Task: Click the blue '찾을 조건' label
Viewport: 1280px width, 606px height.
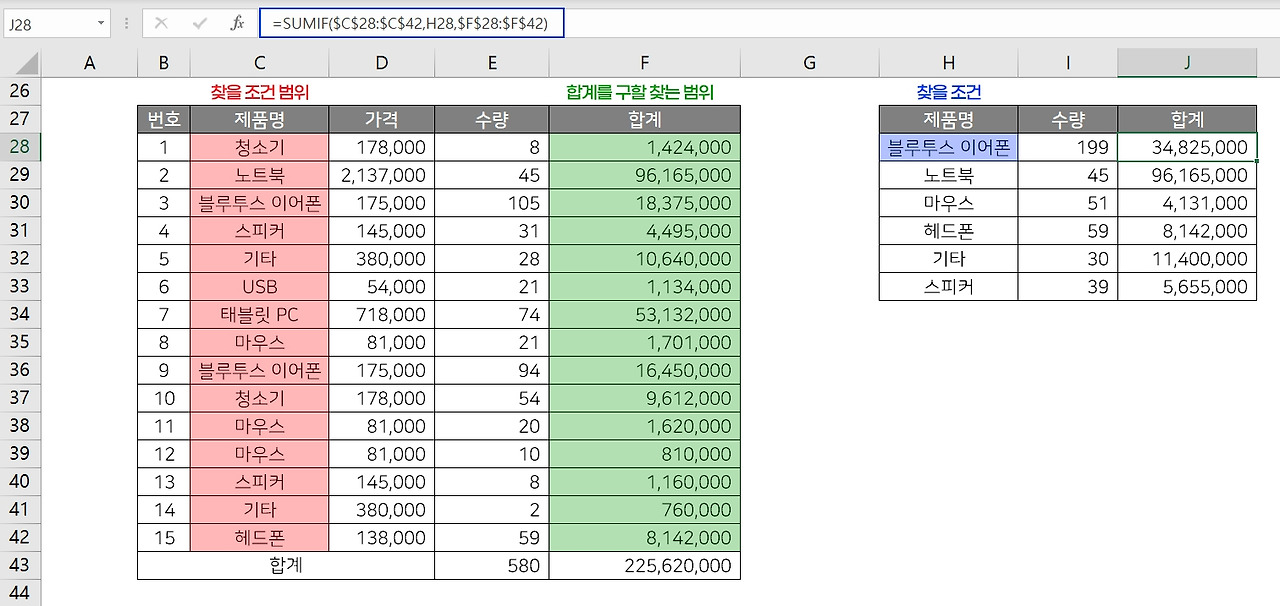Action: (949, 92)
